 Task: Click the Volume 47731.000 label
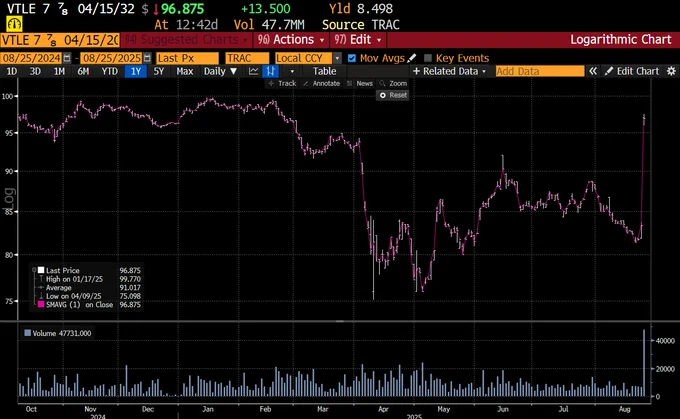pyautogui.click(x=62, y=333)
